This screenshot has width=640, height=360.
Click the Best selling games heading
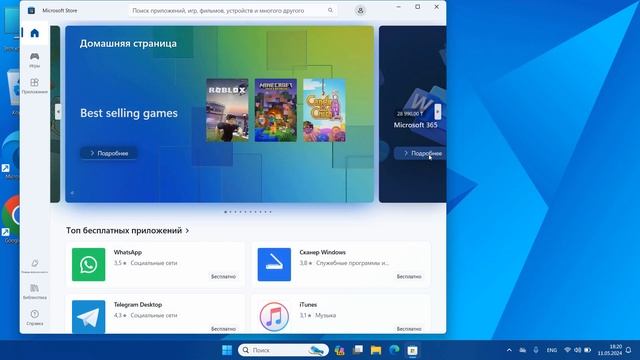pyautogui.click(x=129, y=113)
